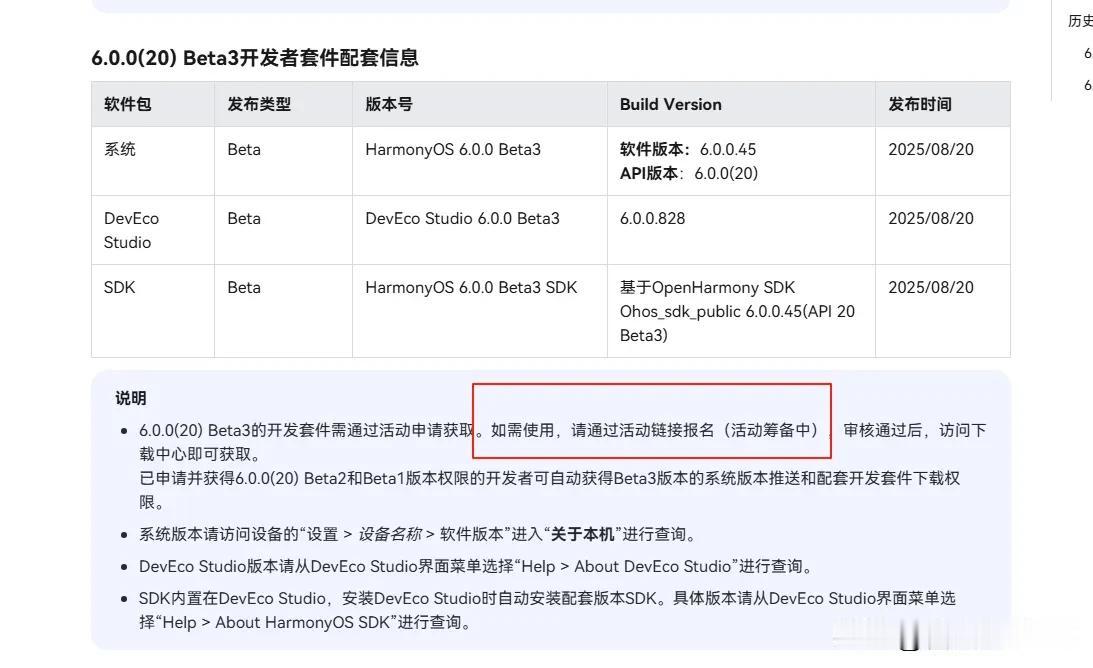1093x668 pixels.
Task: Click the build version "6.0.0.828"
Action: 652,218
